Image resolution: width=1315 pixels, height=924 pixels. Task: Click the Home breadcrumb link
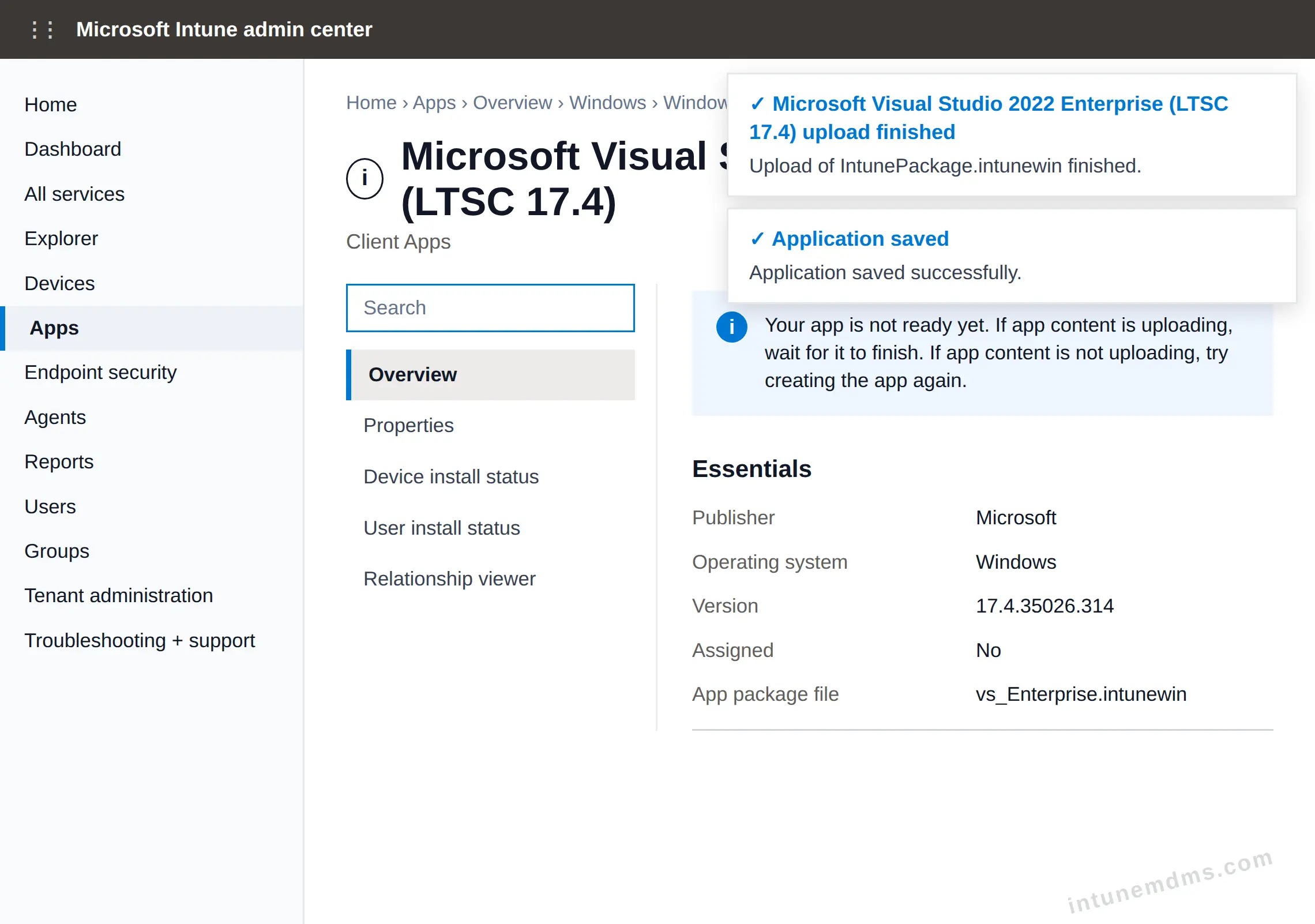(x=371, y=102)
